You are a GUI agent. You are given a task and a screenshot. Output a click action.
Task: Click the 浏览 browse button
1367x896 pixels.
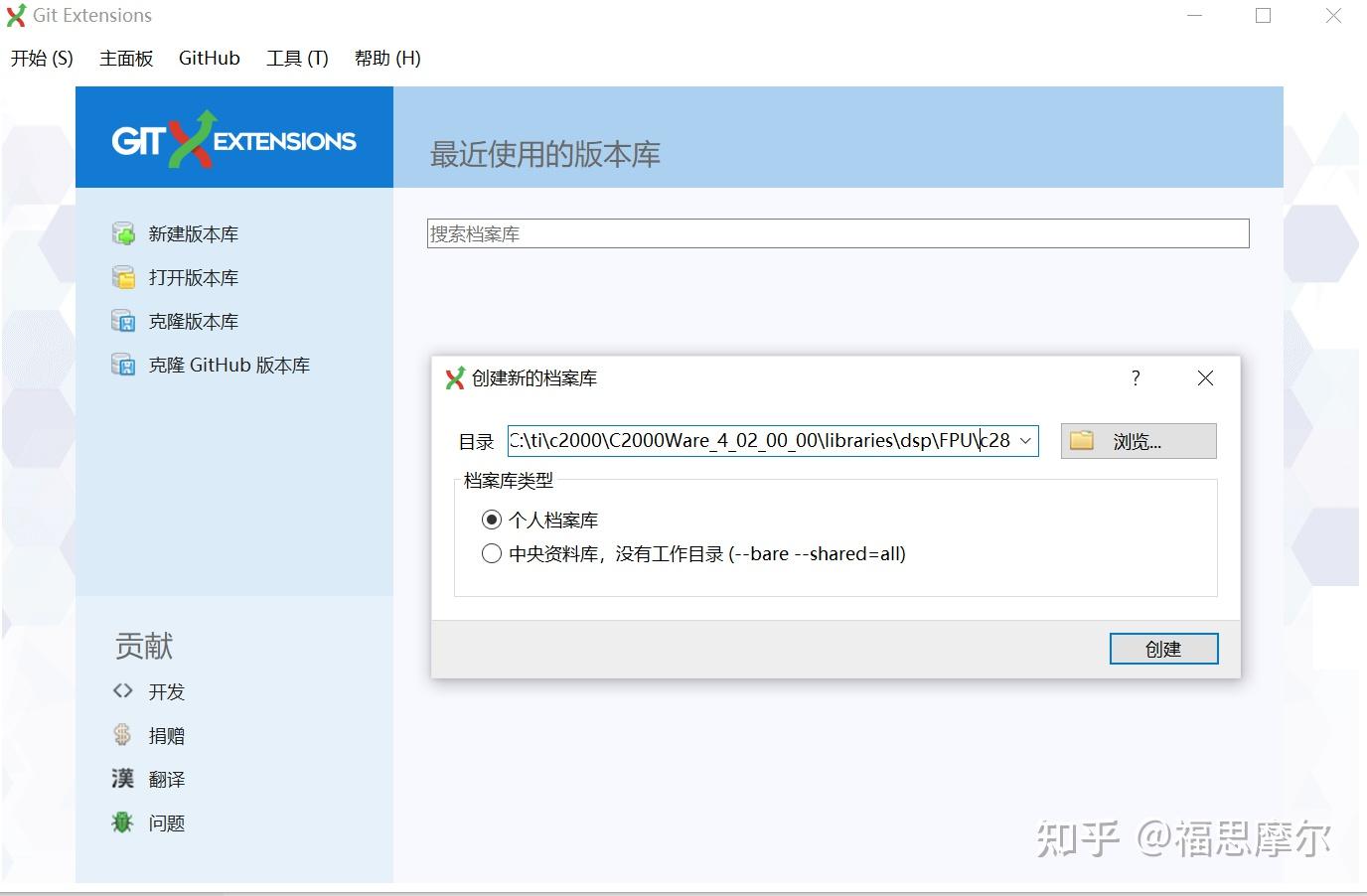pos(1139,440)
